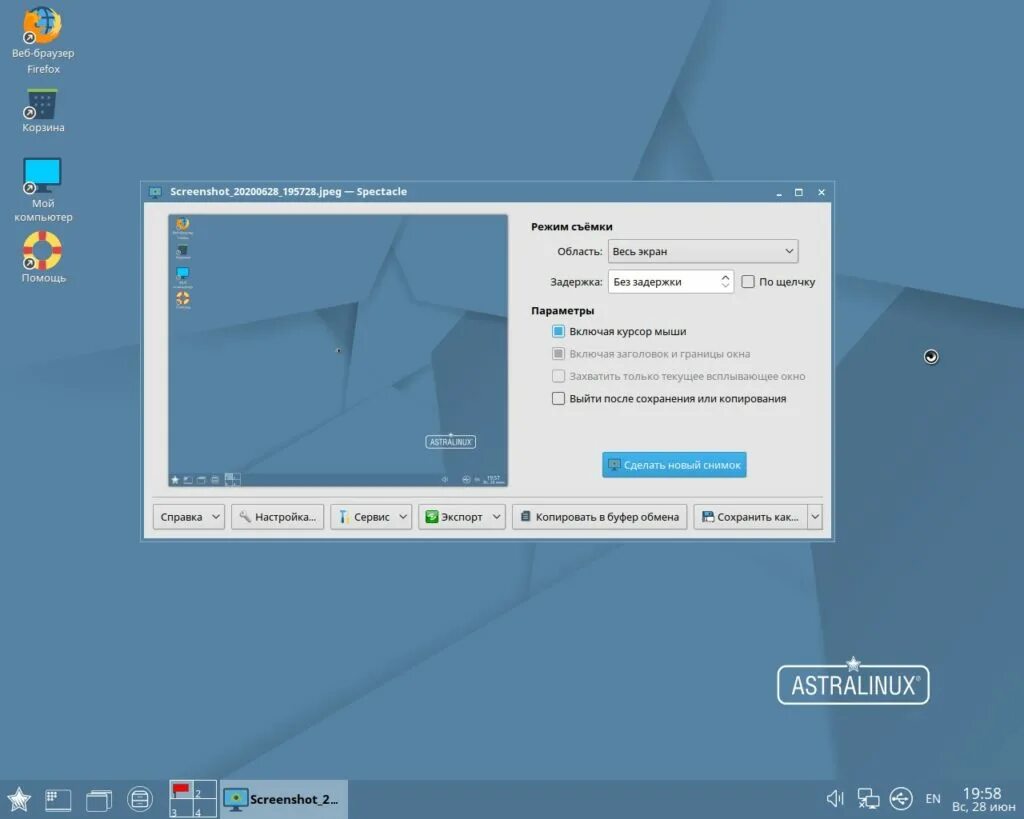Enable Выйти после сохранения или копирования

click(x=558, y=398)
